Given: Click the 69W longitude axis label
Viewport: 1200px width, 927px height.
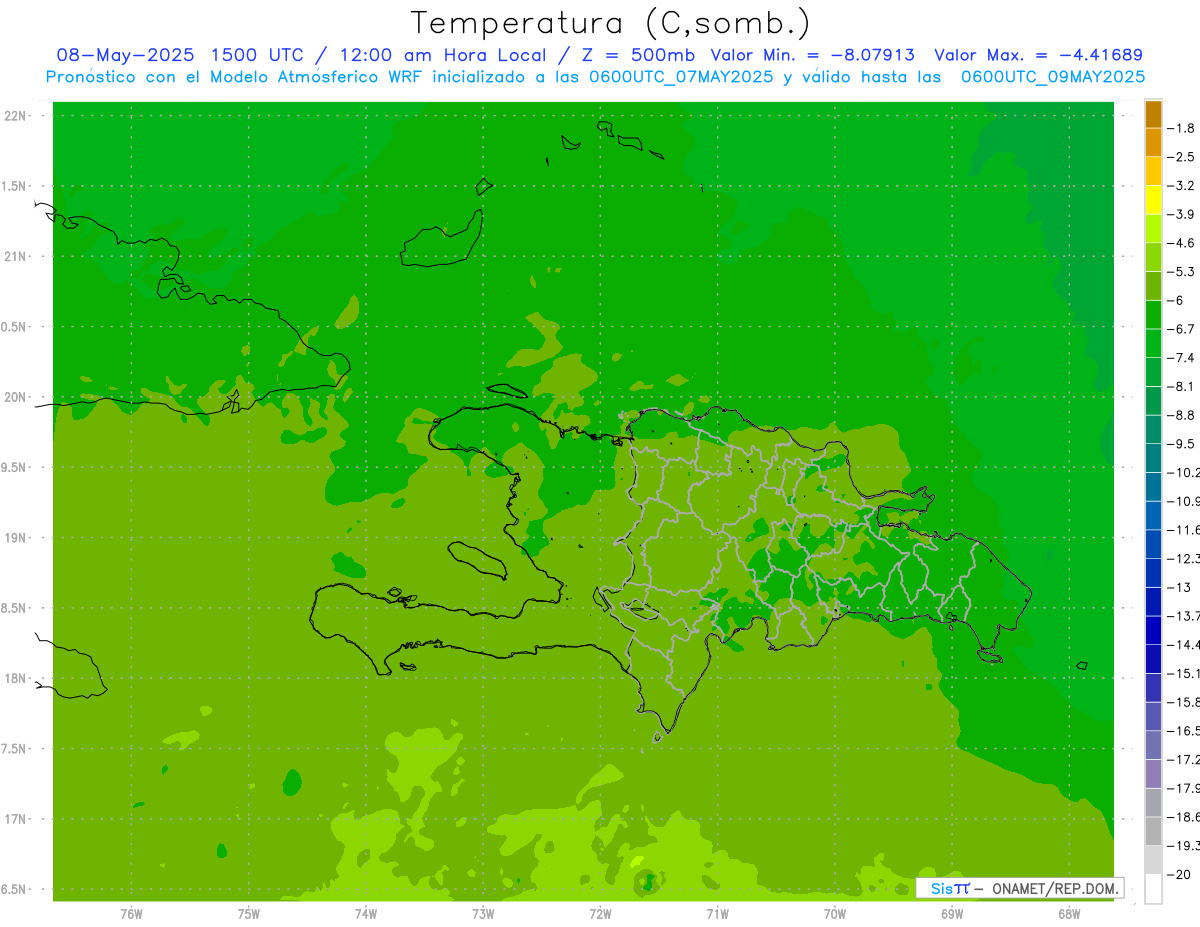Looking at the screenshot, I should click(952, 913).
